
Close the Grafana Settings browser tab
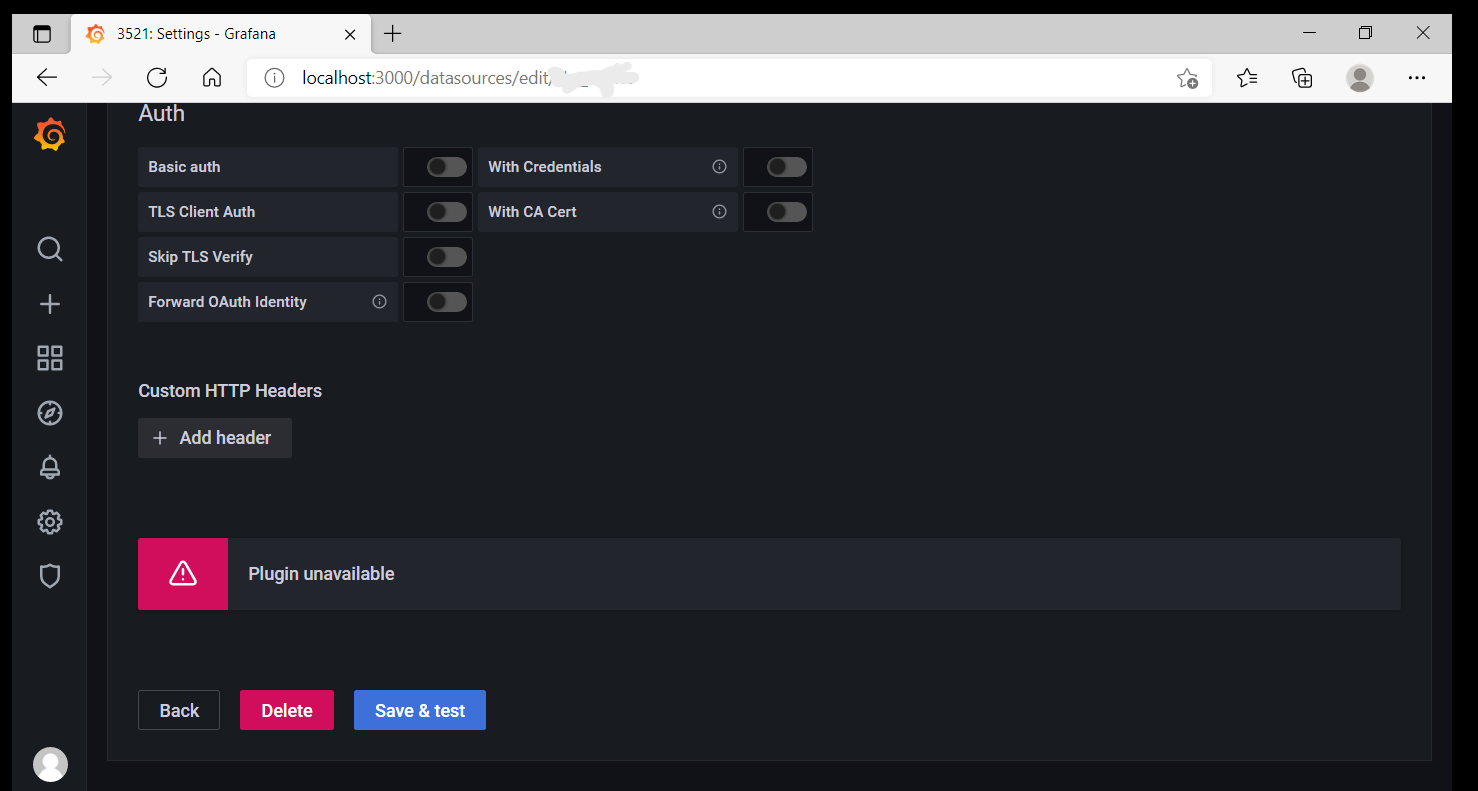pyautogui.click(x=350, y=34)
